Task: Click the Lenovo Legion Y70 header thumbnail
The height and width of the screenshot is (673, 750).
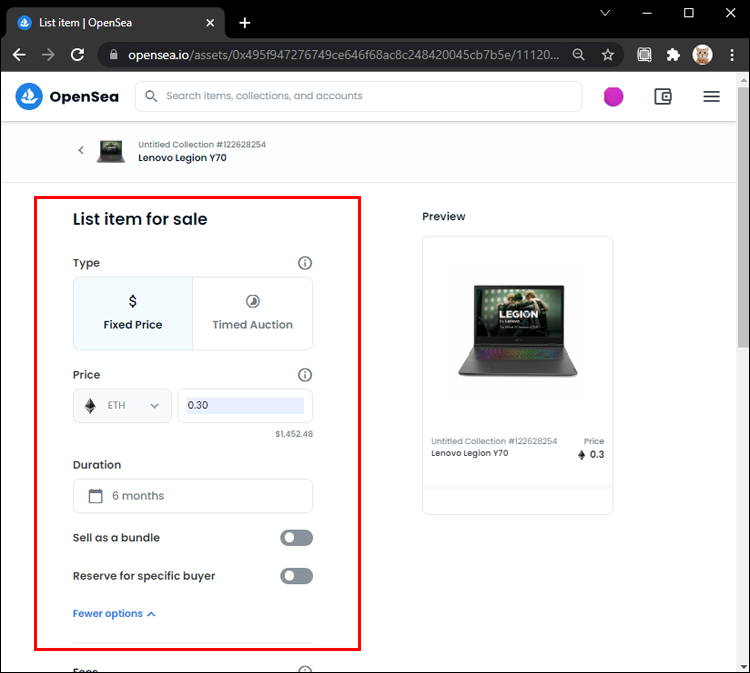Action: click(x=111, y=151)
